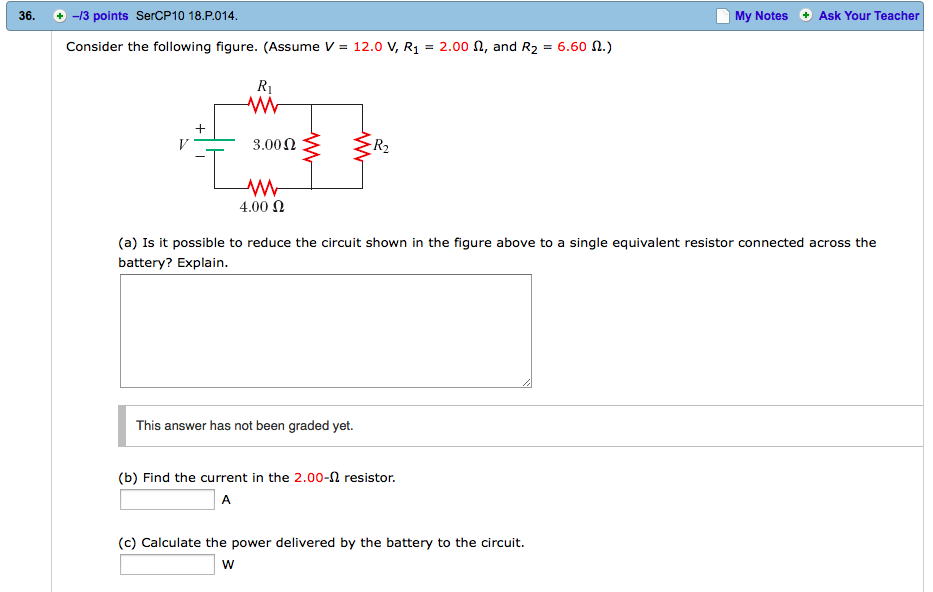Click the R2 resistor symbol in the figure
Image resolution: width=933 pixels, height=592 pixels.
(x=361, y=144)
